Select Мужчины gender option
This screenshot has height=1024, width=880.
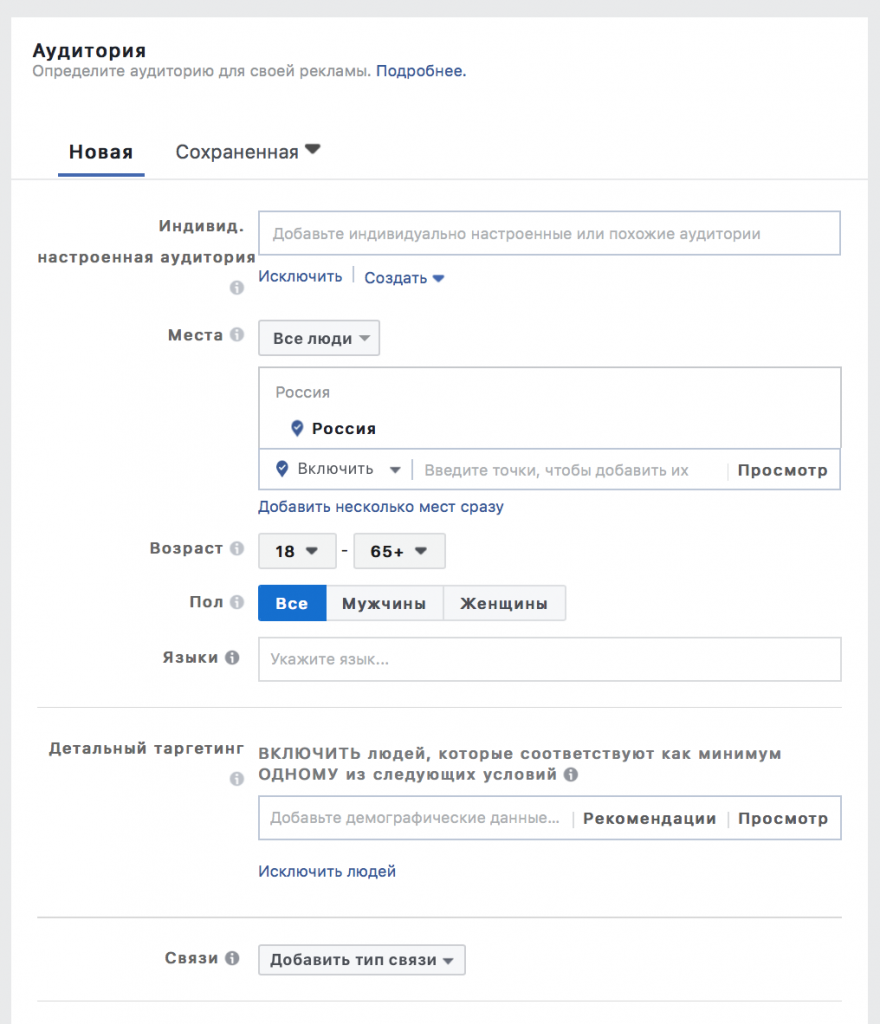click(x=385, y=603)
